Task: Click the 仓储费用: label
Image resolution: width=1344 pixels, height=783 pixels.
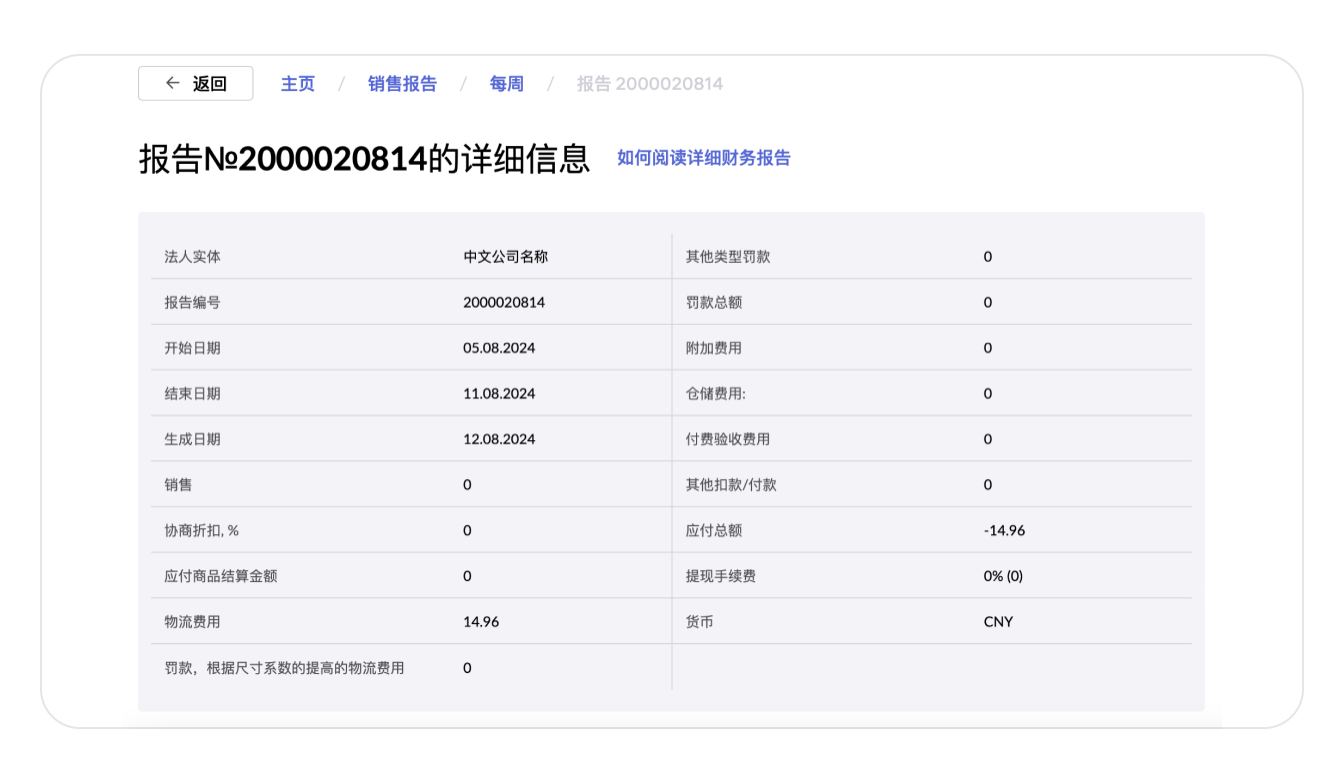Action: coord(716,394)
